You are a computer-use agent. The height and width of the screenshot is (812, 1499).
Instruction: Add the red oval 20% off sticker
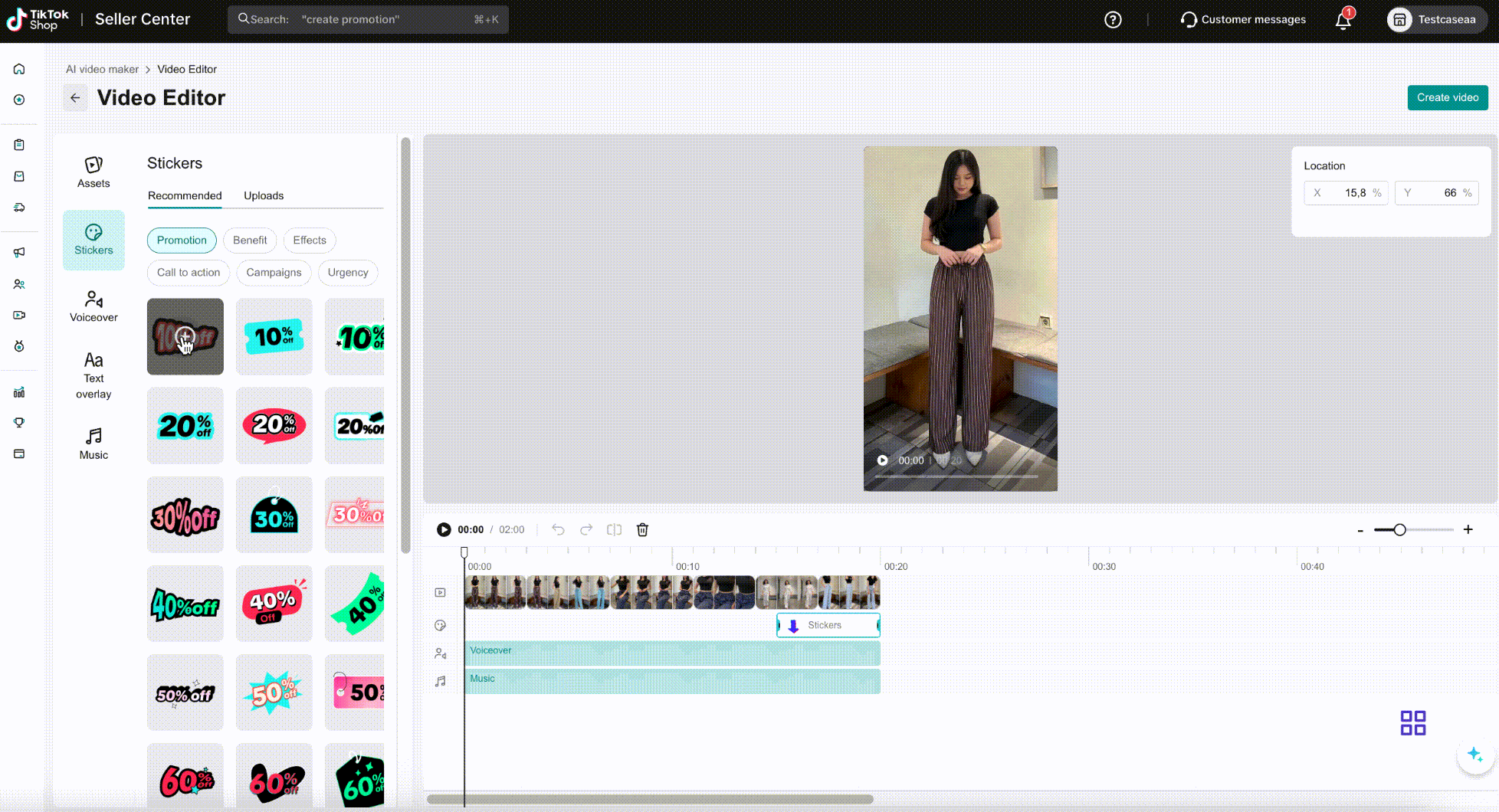[274, 425]
